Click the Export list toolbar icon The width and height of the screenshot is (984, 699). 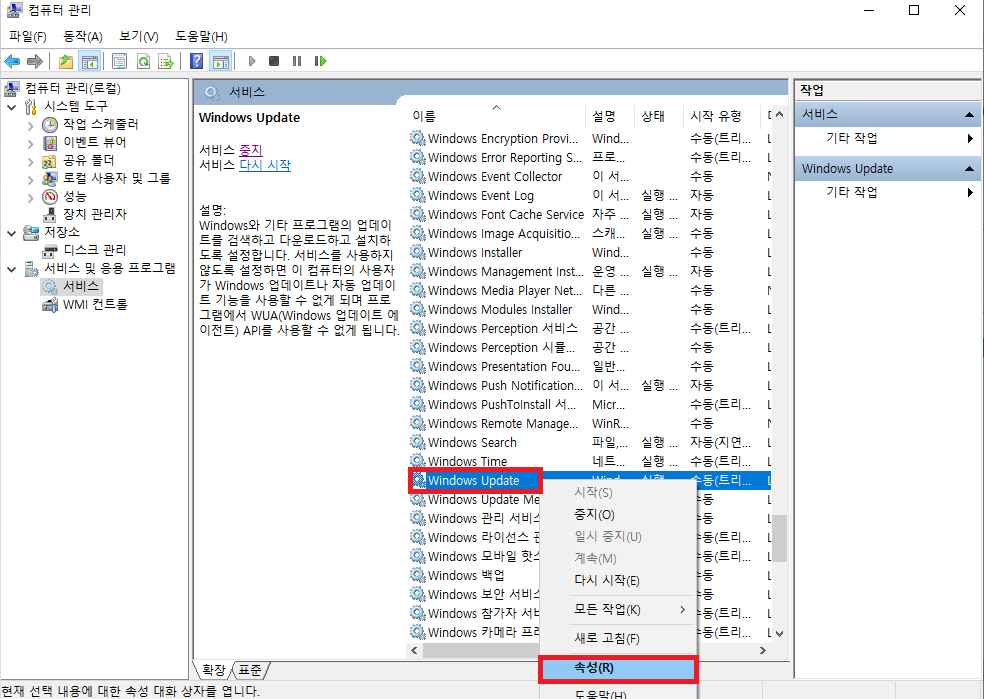point(166,61)
